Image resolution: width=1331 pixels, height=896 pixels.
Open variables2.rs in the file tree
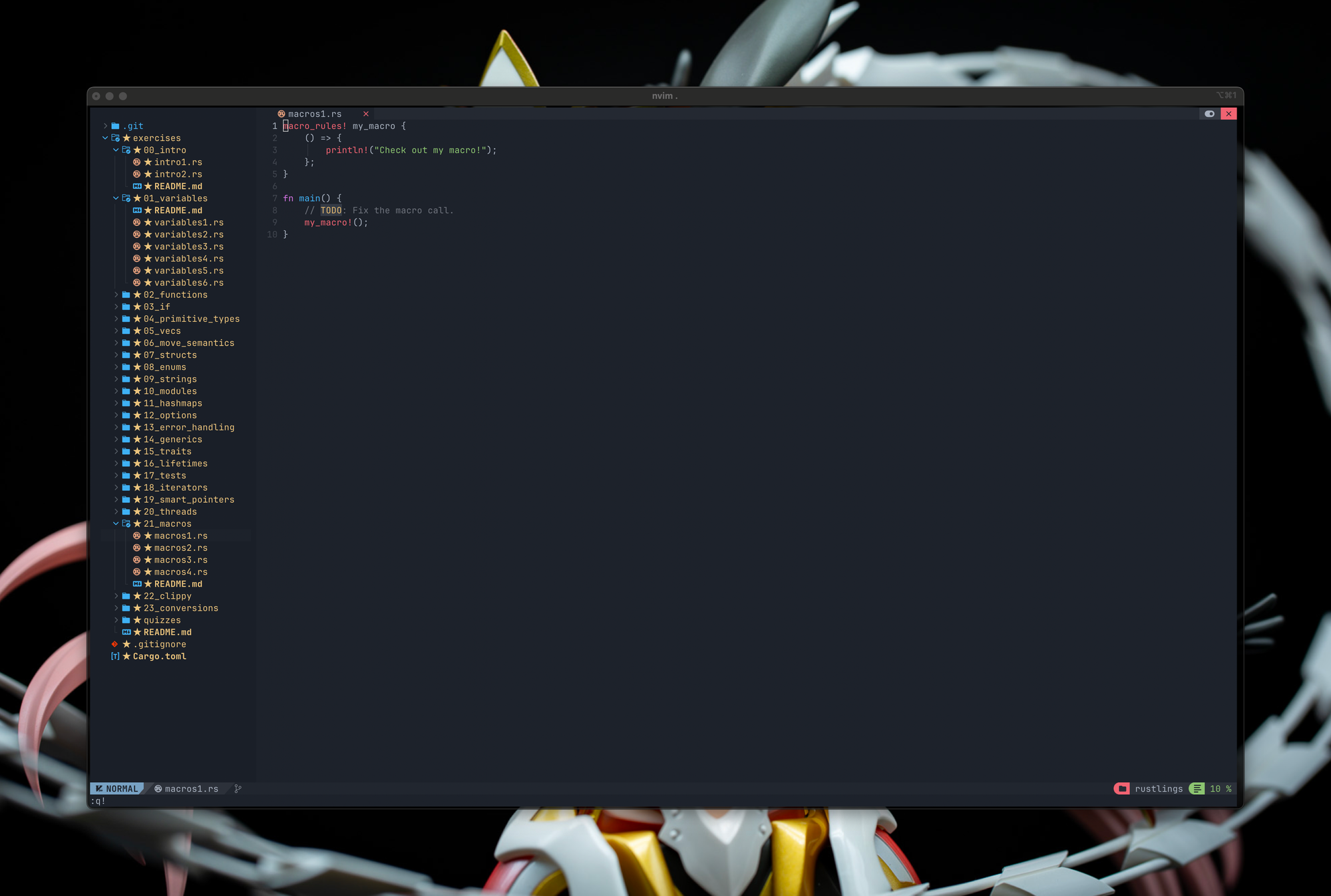click(189, 234)
